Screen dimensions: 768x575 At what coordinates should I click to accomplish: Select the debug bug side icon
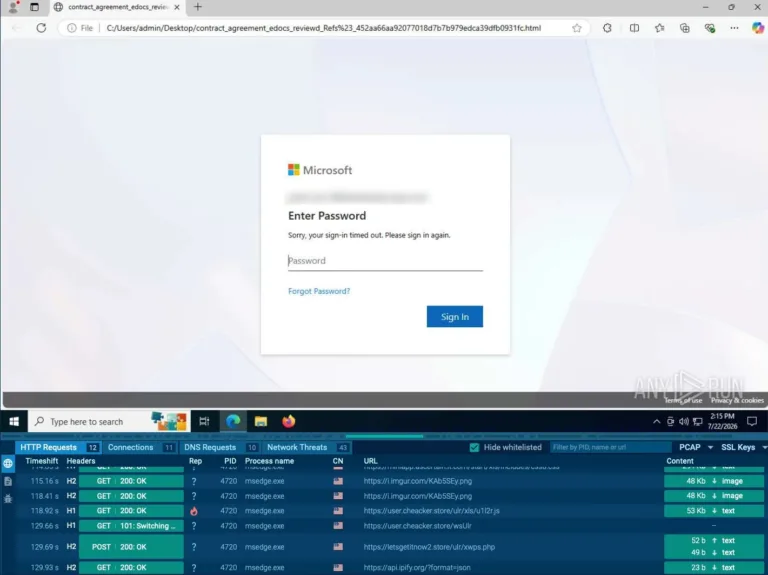pos(8,499)
